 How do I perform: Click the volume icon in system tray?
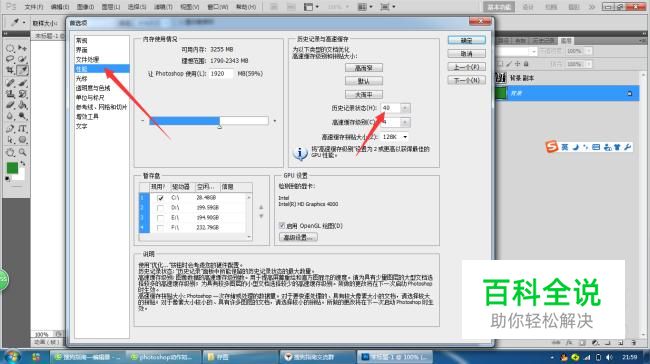point(609,357)
